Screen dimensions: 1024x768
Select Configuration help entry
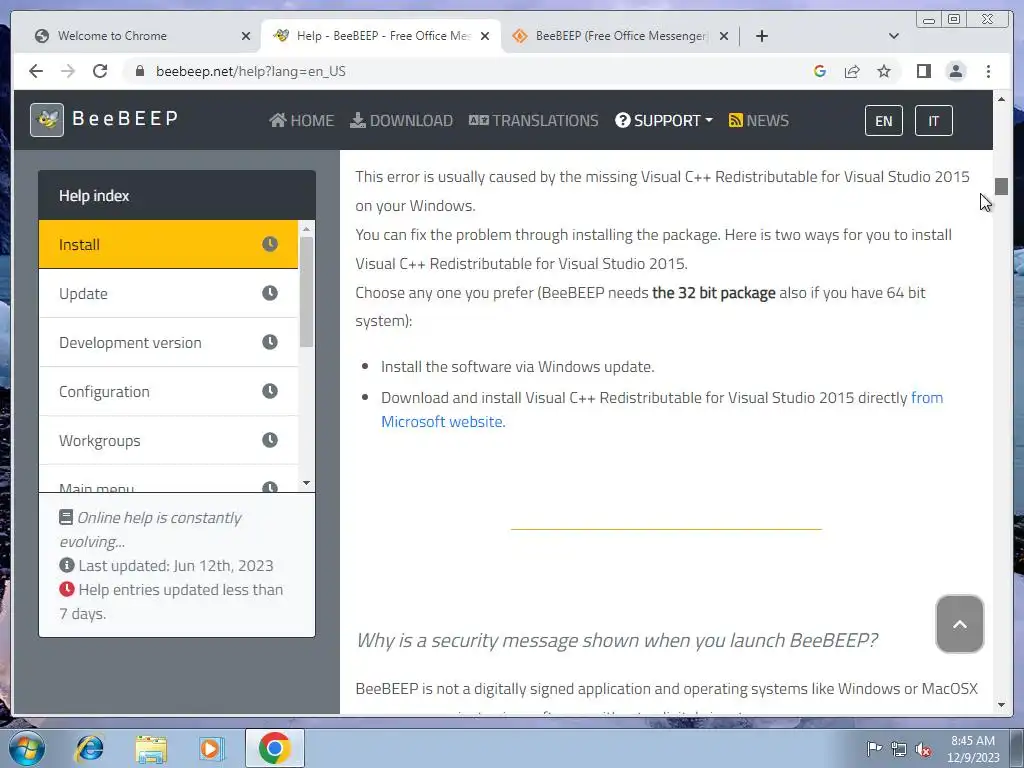point(168,391)
